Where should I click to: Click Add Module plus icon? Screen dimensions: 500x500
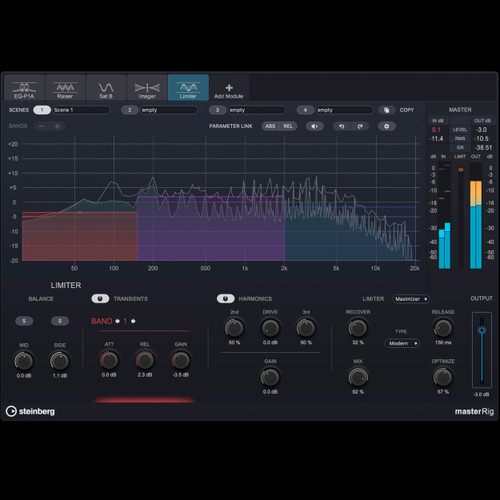[x=229, y=88]
